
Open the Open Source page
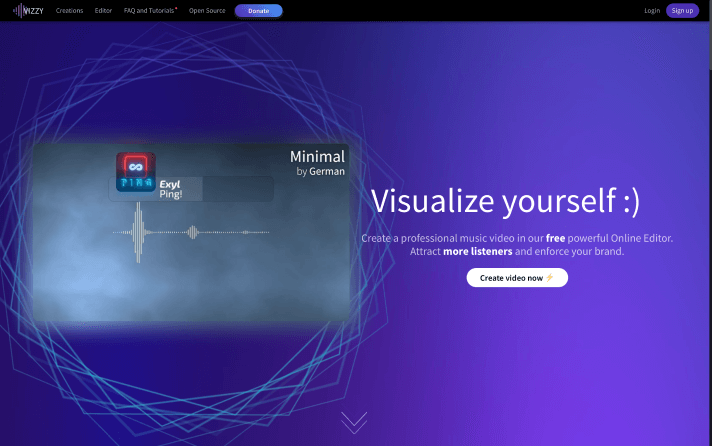(207, 10)
